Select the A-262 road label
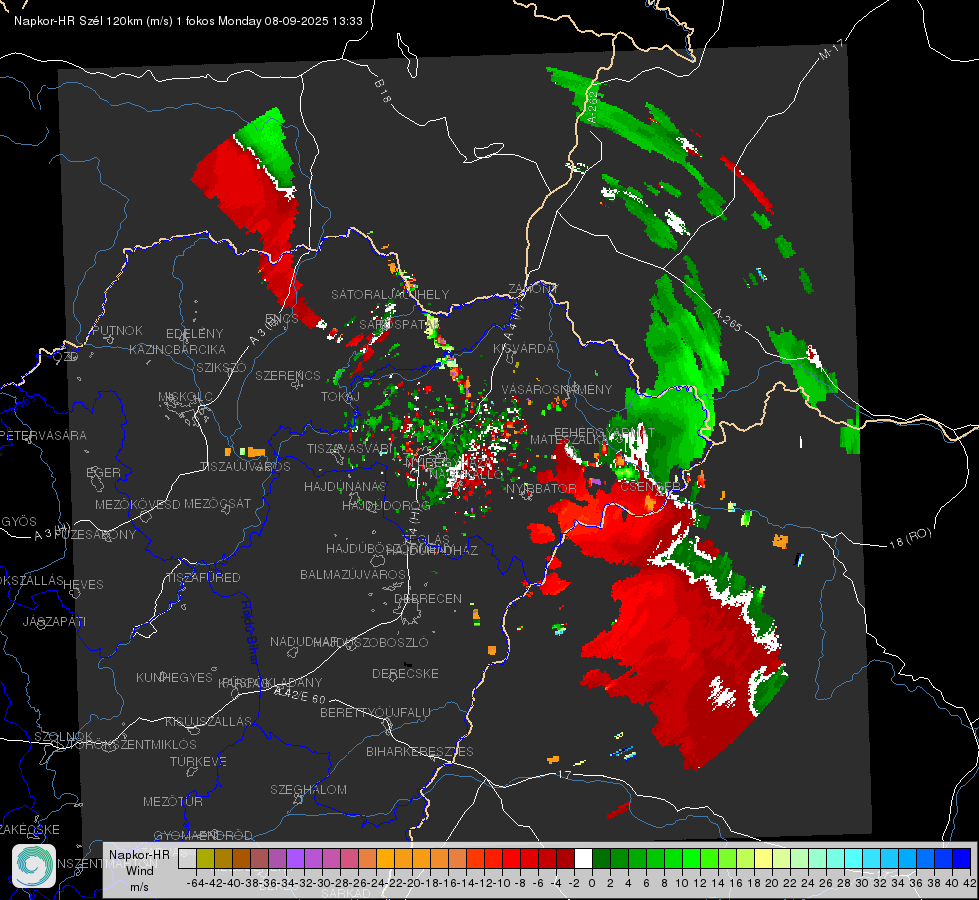Screen dimensions: 979x900 [593, 107]
